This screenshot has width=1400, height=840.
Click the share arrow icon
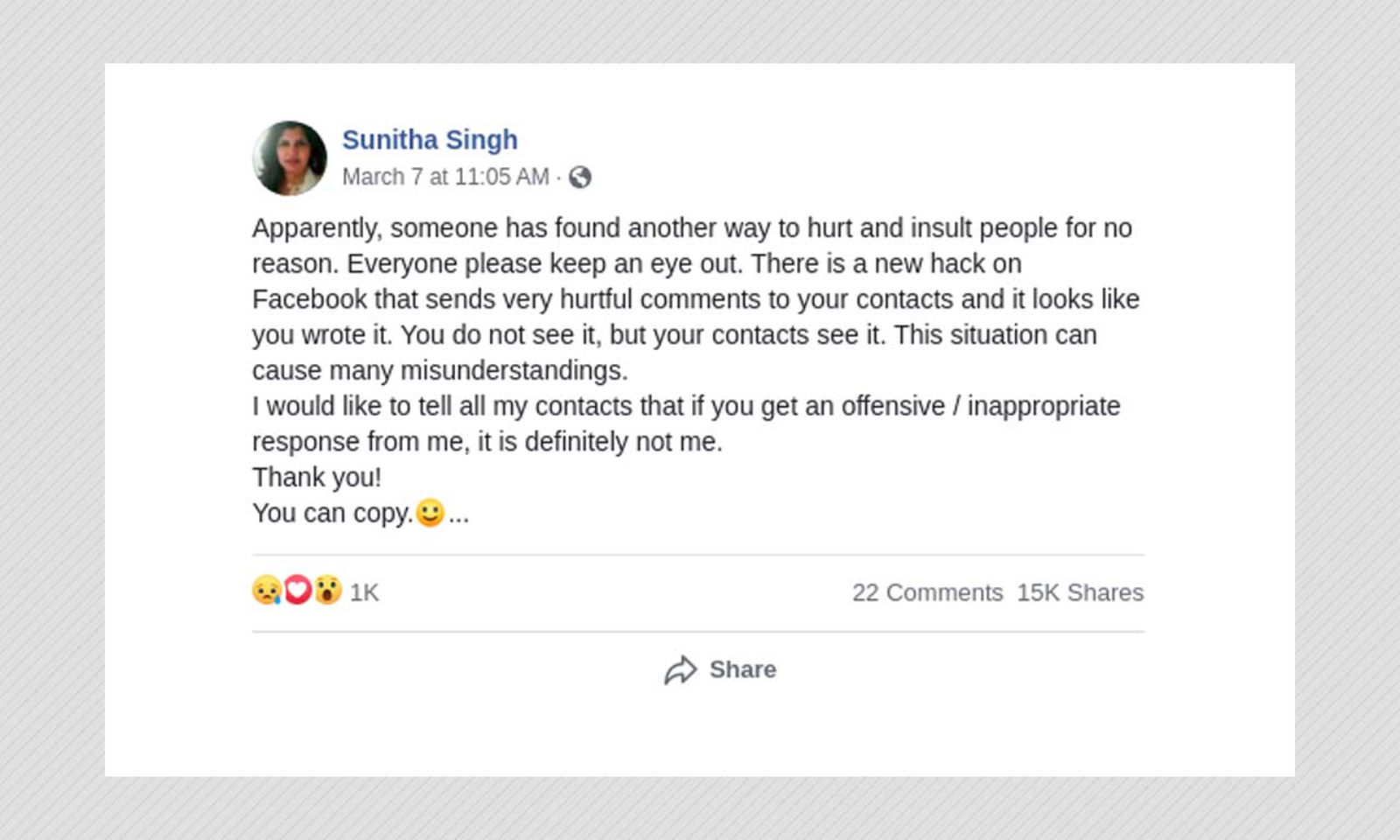[x=680, y=670]
